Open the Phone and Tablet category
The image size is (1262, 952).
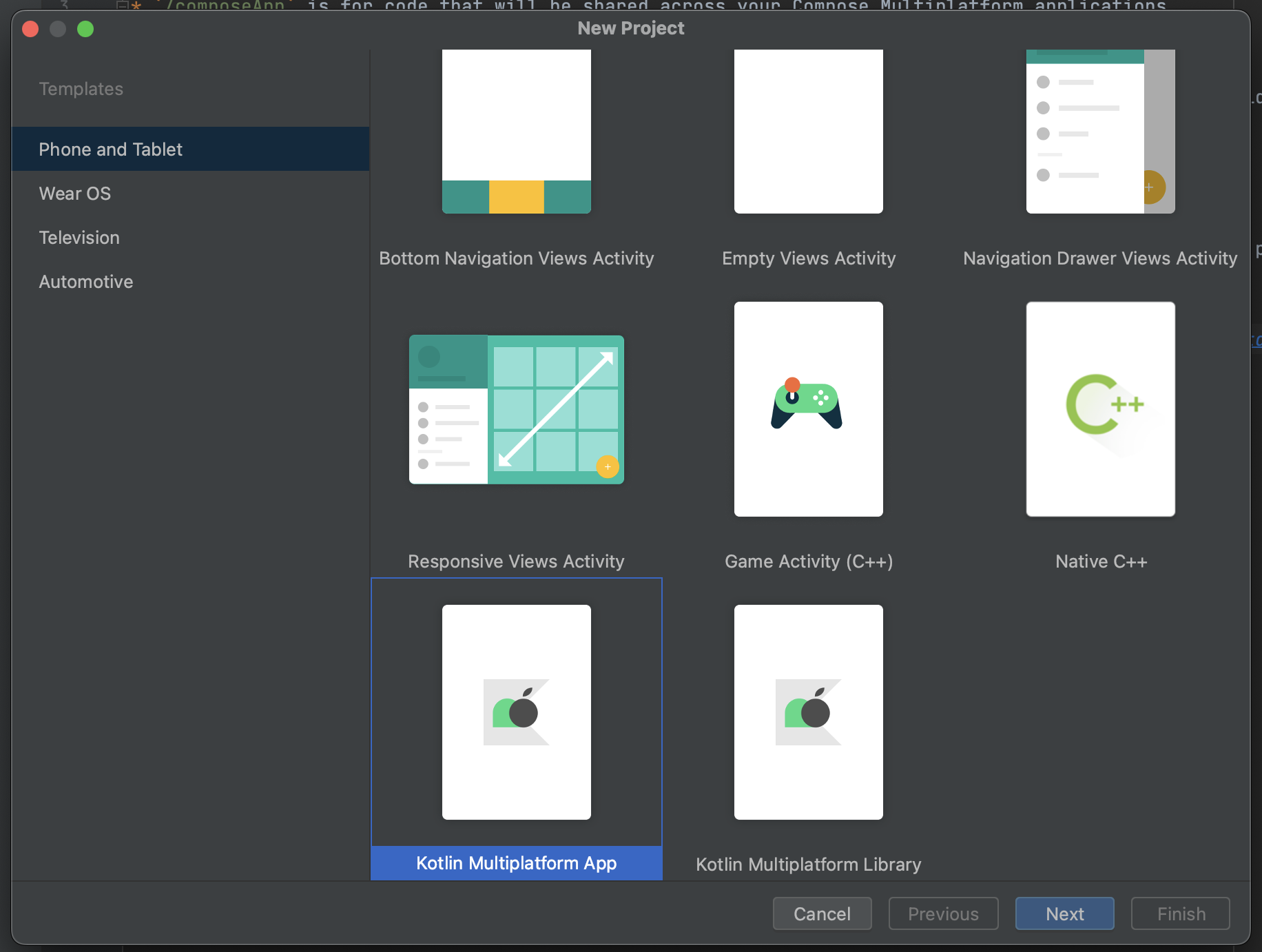click(x=111, y=149)
